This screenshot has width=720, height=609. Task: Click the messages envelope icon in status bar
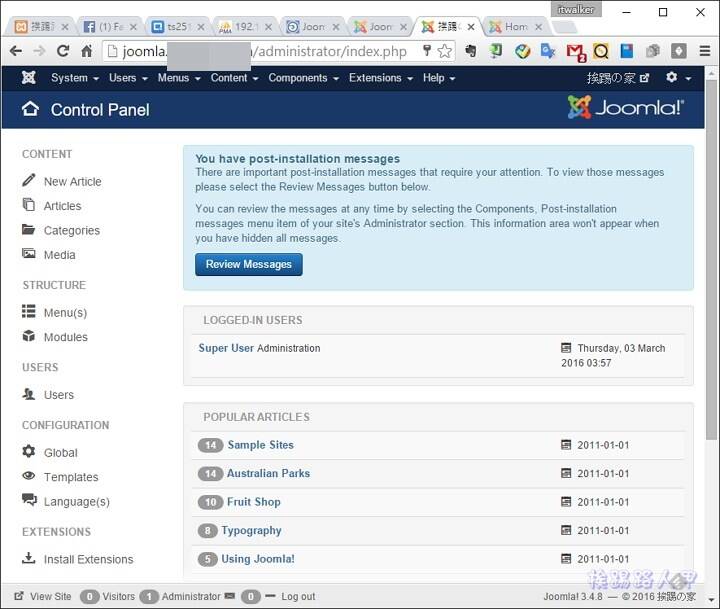(x=230, y=596)
